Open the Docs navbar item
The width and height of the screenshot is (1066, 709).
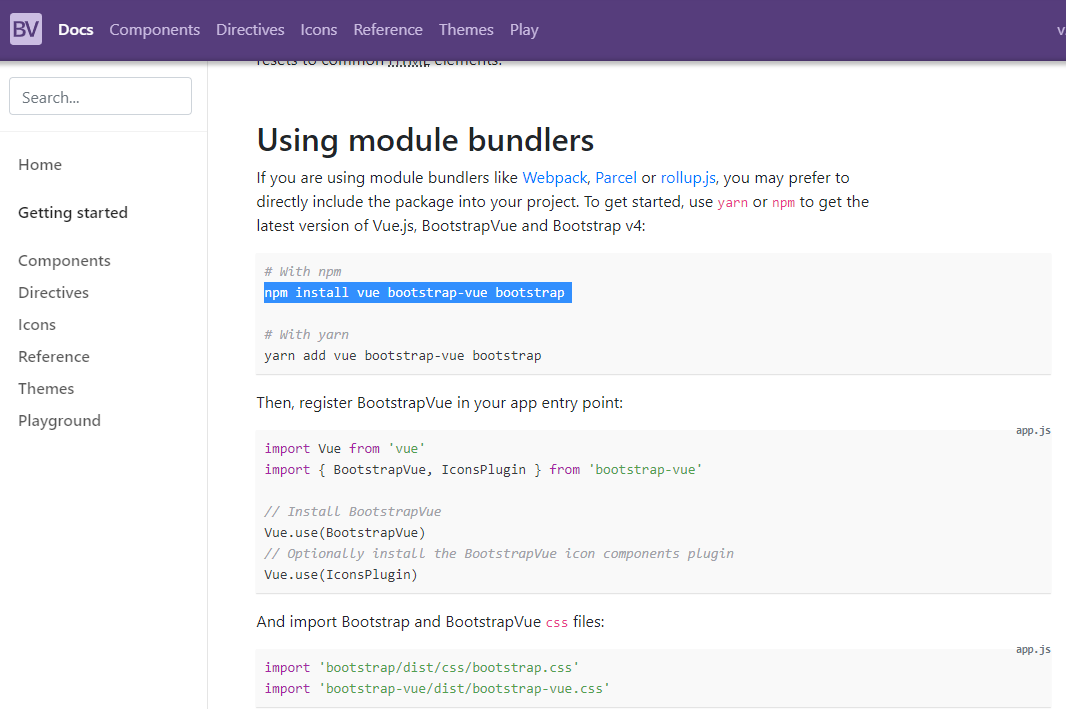pyautogui.click(x=75, y=30)
